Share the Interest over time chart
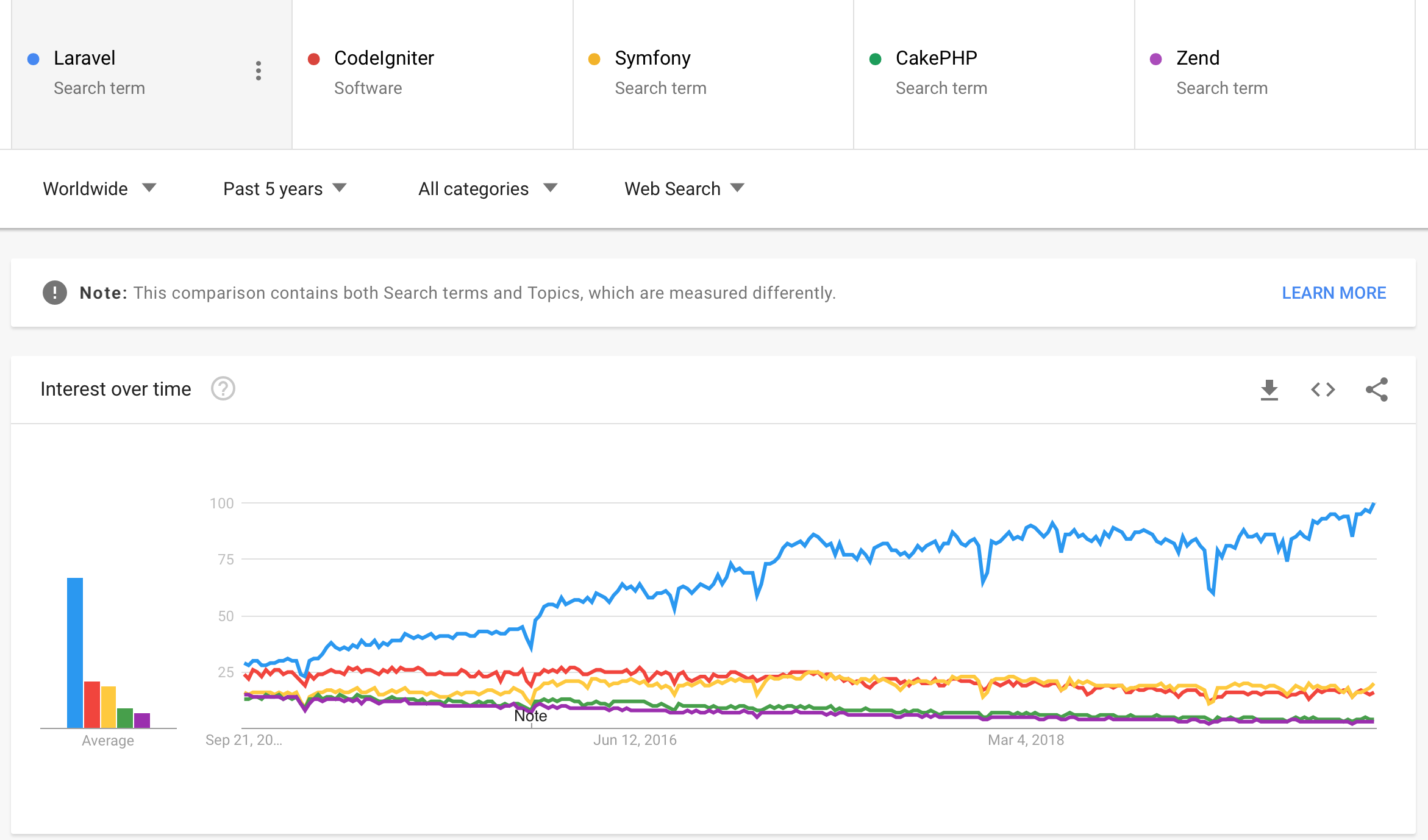Image resolution: width=1428 pixels, height=840 pixels. pyautogui.click(x=1376, y=390)
